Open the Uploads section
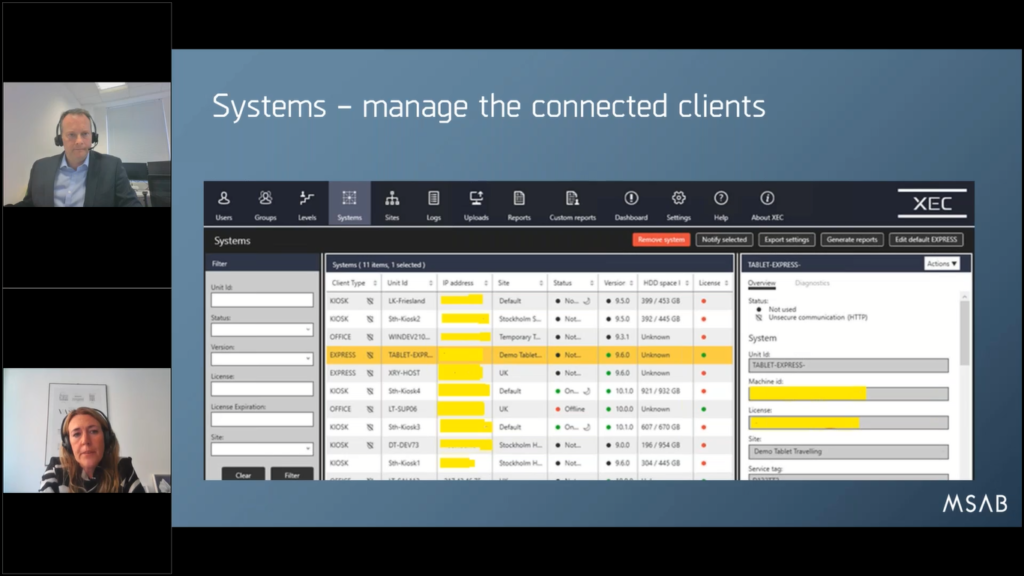The width and height of the screenshot is (1024, 576). [x=476, y=205]
